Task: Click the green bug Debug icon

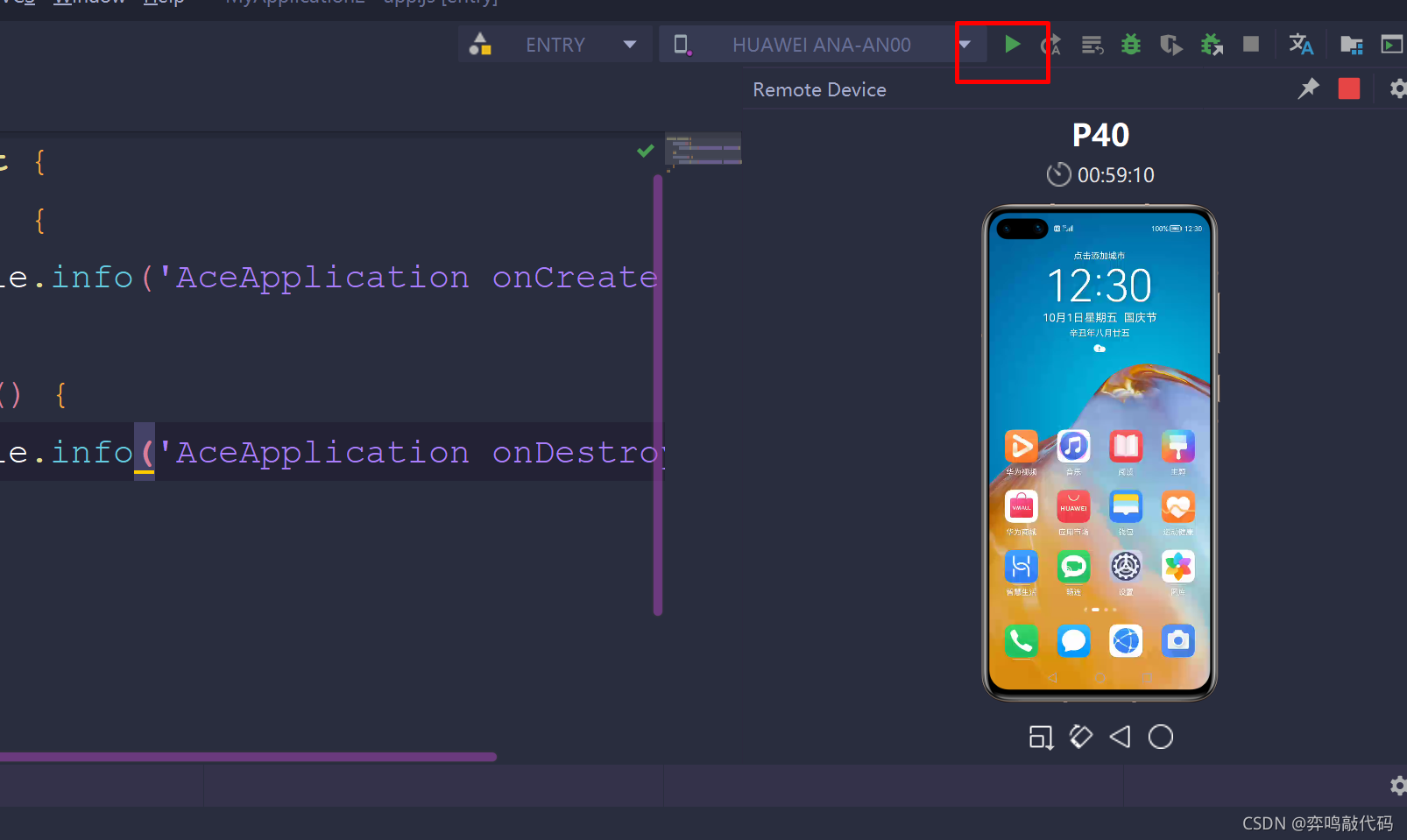Action: point(1131,44)
